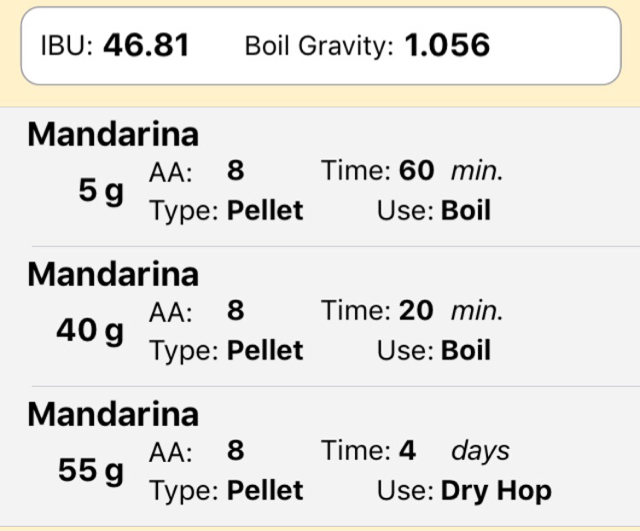Change Boil use on 60 min hop
This screenshot has width=640, height=531.
tap(466, 211)
